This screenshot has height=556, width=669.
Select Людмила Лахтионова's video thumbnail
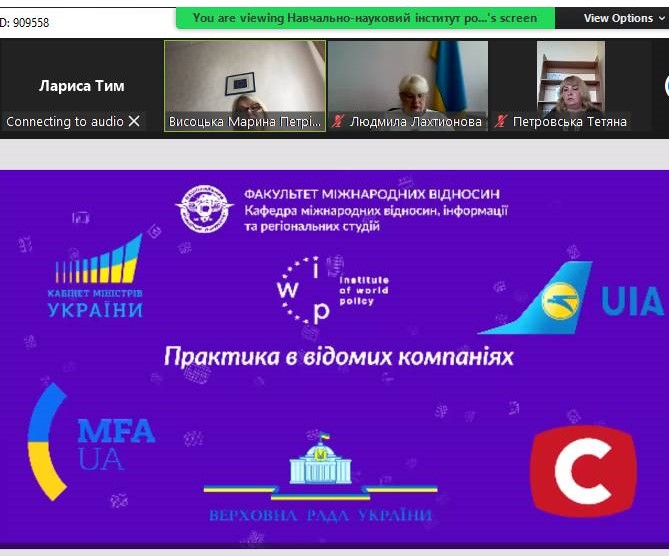[408, 78]
